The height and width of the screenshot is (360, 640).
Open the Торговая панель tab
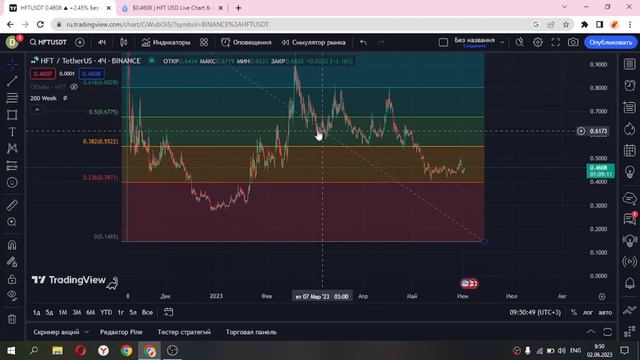(x=251, y=332)
